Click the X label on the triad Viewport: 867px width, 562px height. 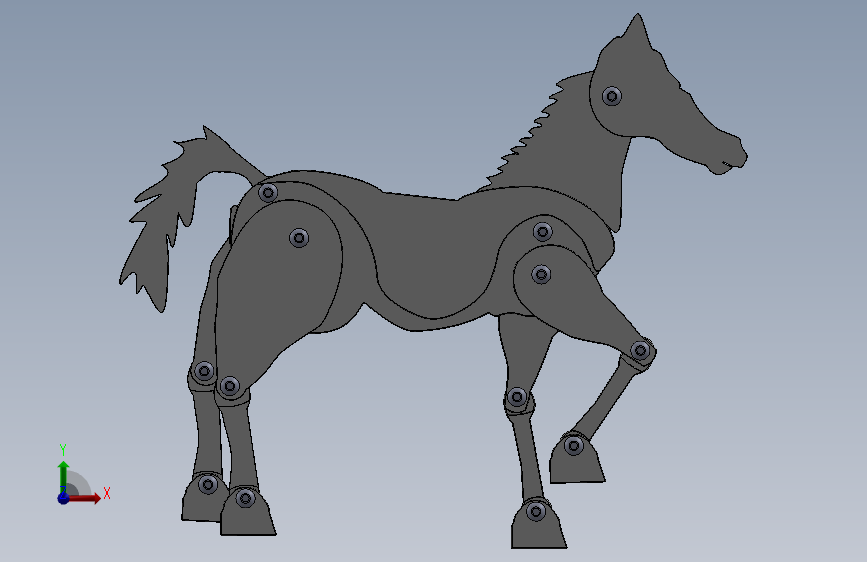[x=107, y=493]
